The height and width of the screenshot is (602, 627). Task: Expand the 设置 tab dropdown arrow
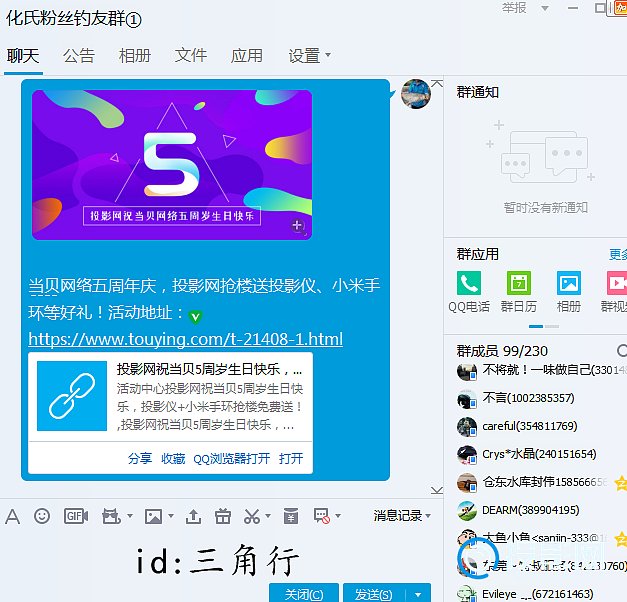coord(328,54)
